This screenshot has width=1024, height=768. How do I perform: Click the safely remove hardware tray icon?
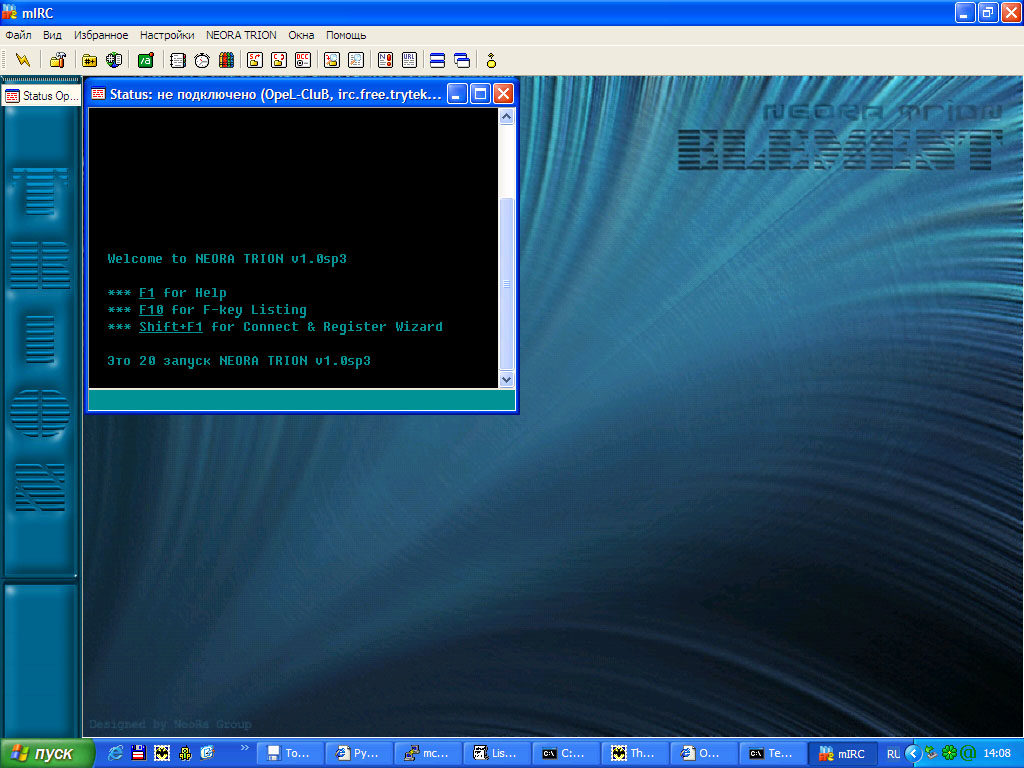point(932,753)
